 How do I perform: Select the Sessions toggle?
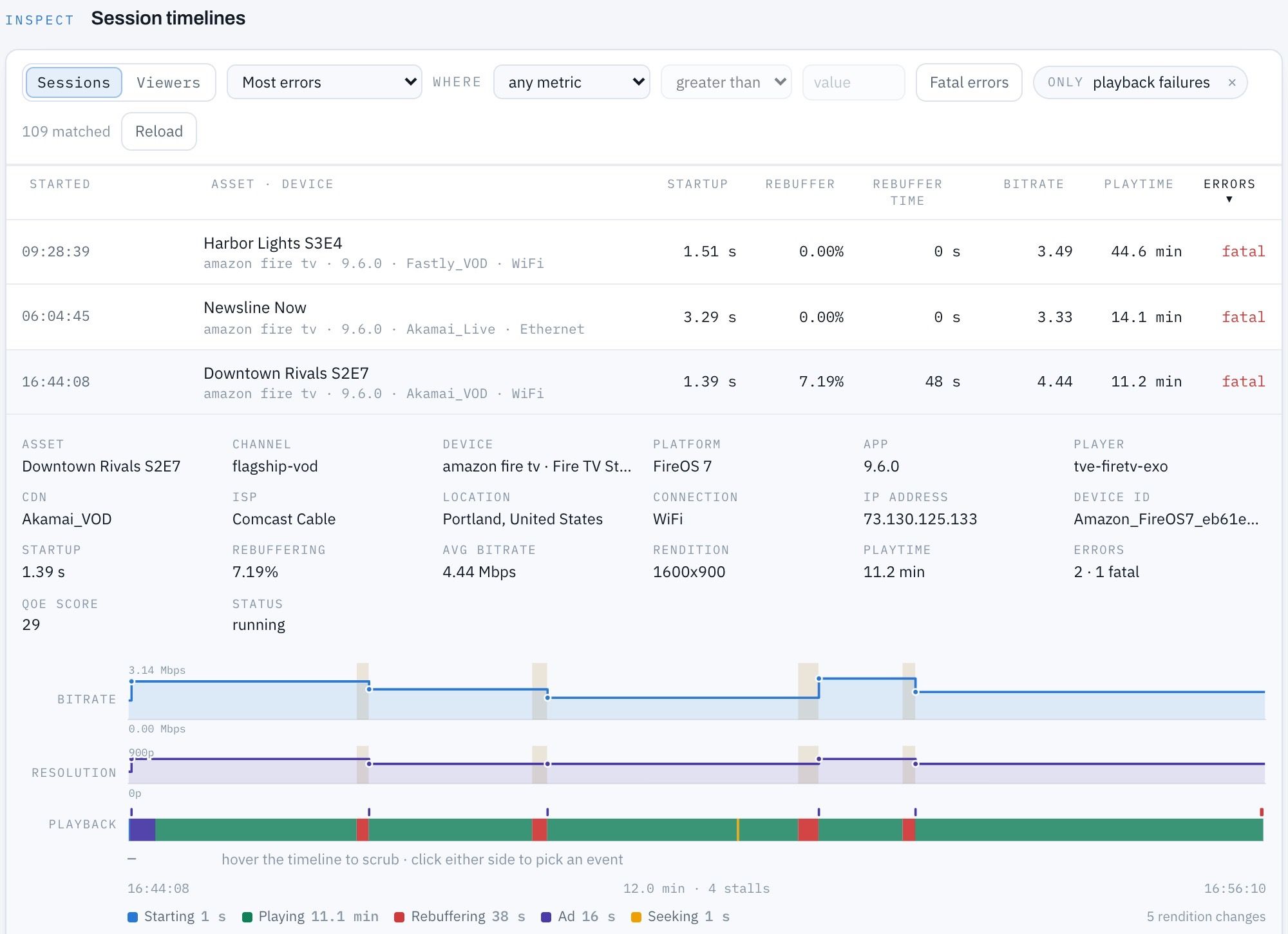click(x=73, y=82)
